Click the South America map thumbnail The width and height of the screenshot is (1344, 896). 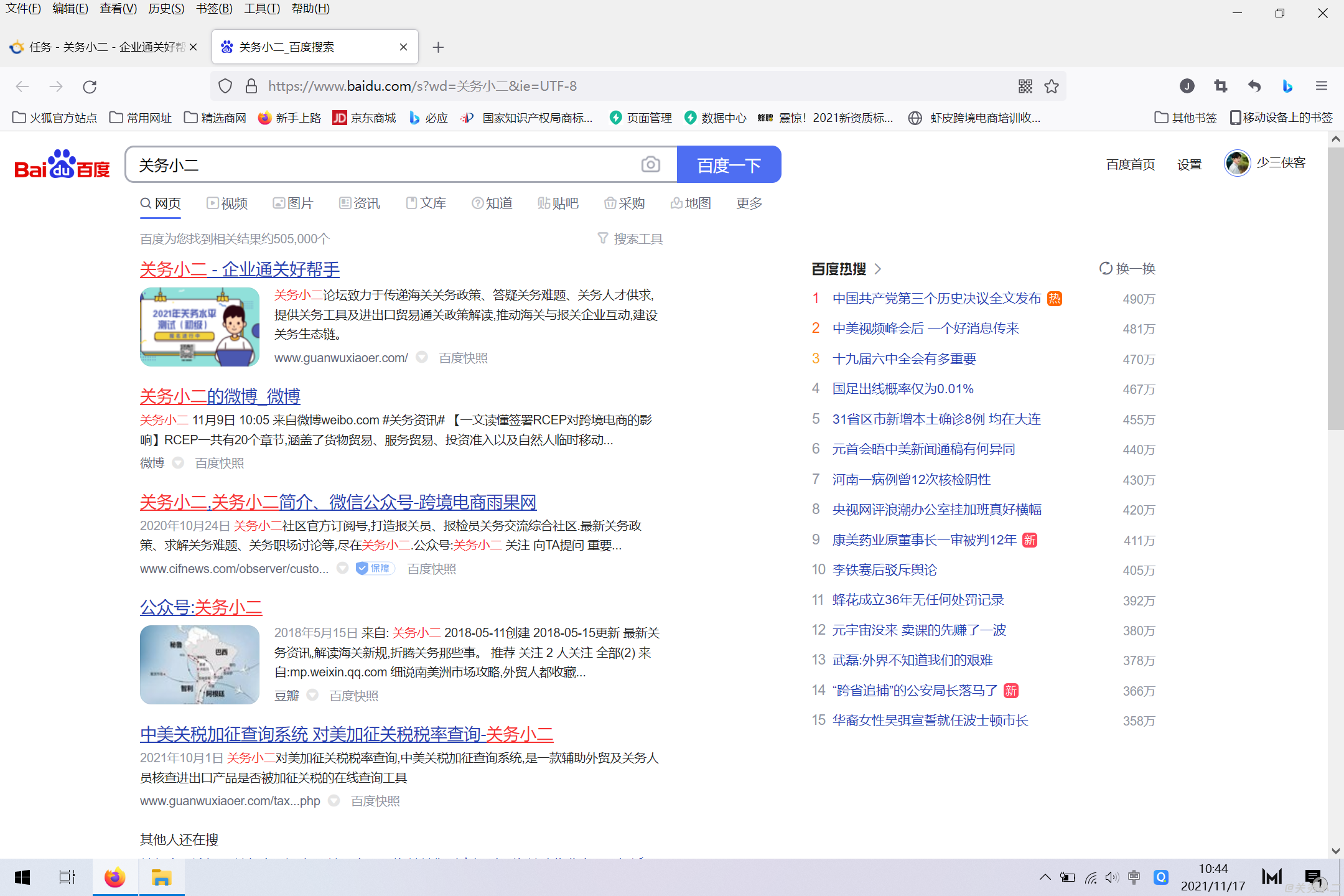pos(200,665)
